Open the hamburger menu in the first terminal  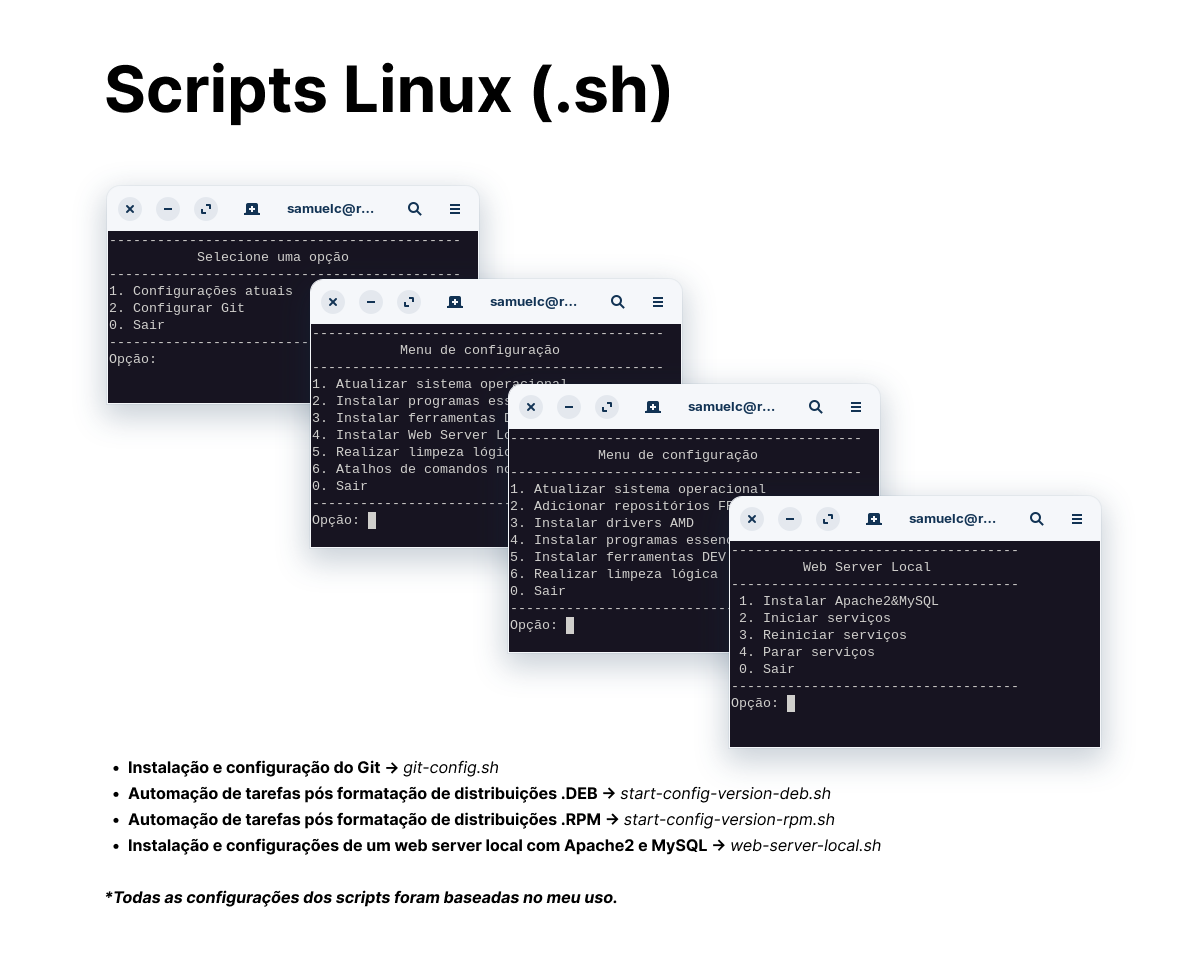[454, 209]
